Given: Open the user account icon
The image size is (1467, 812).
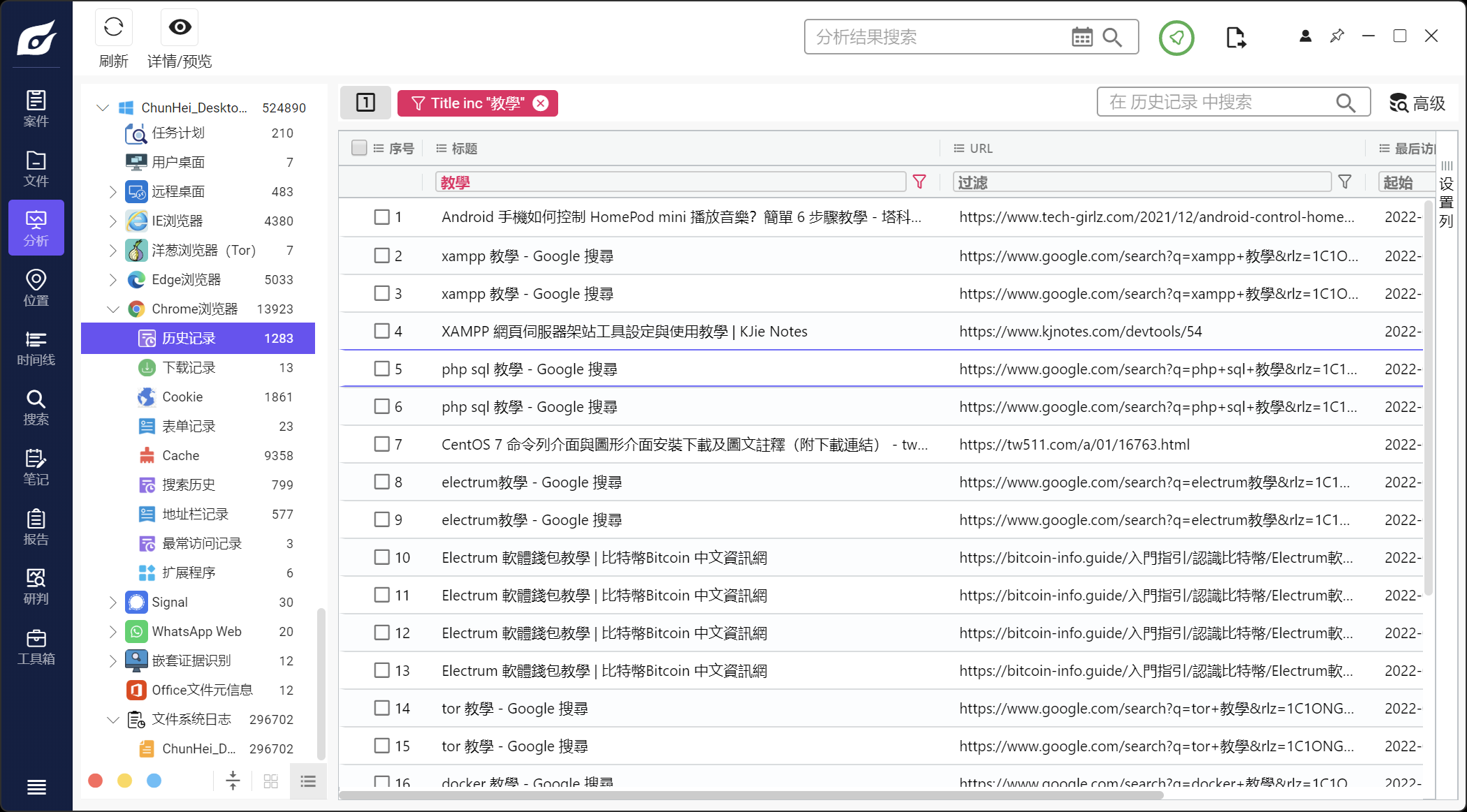Looking at the screenshot, I should 1305,36.
